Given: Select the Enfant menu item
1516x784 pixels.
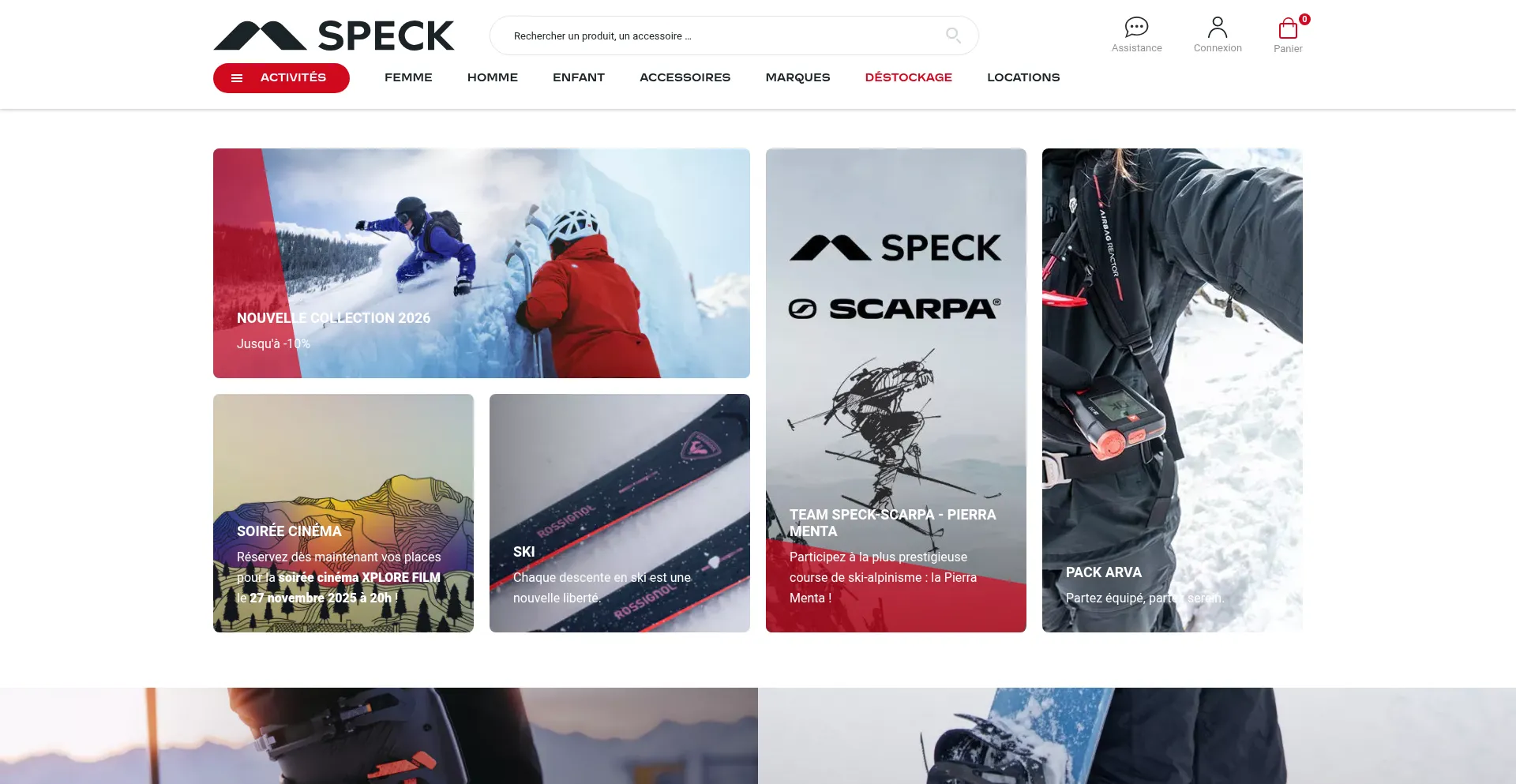Looking at the screenshot, I should pos(579,77).
